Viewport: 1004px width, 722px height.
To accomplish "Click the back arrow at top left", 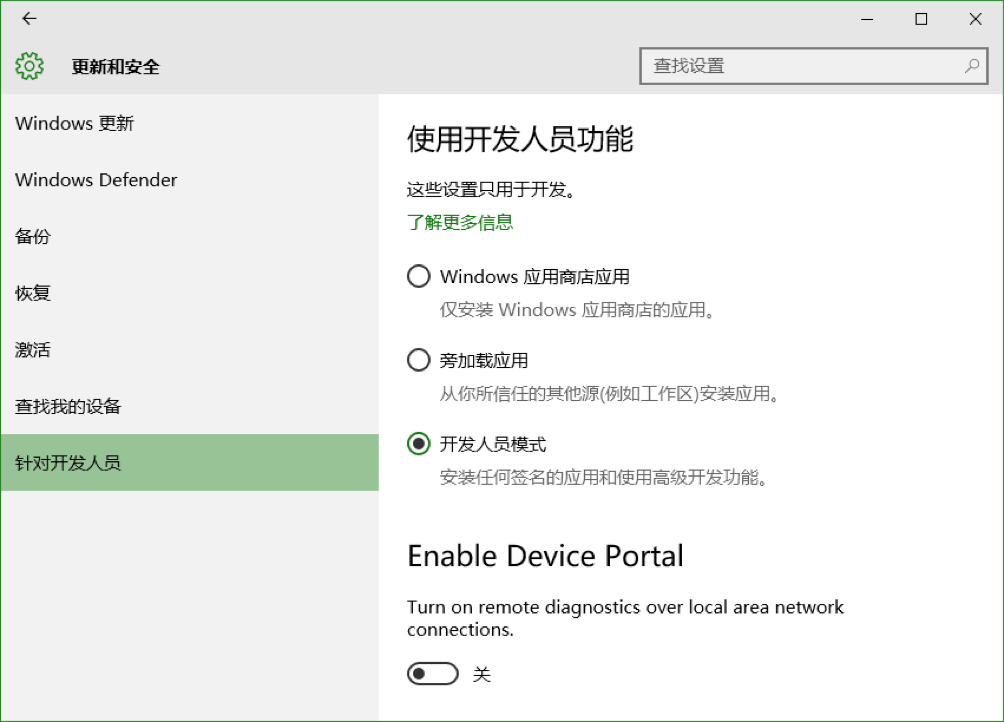I will (x=29, y=18).
